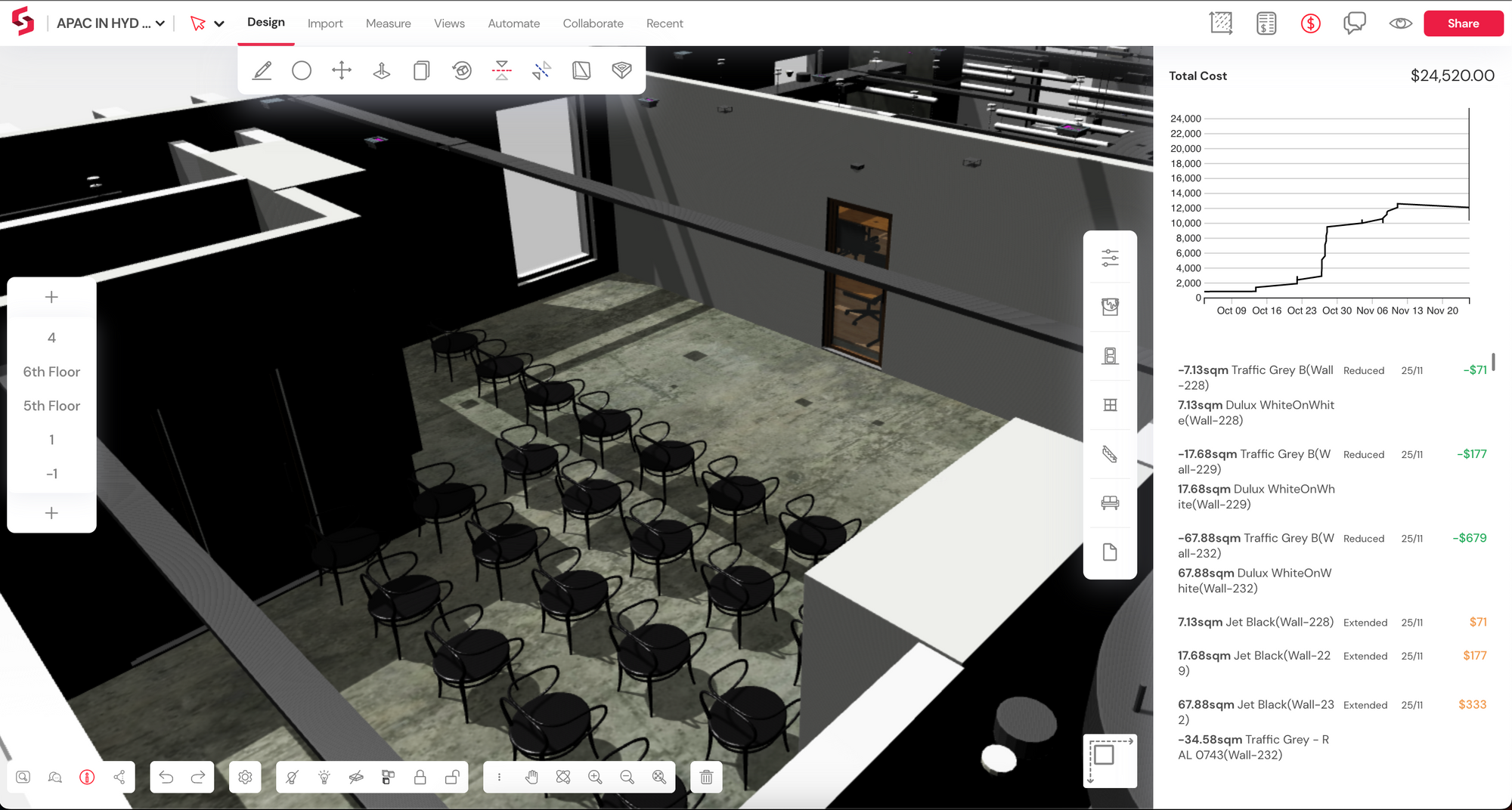Activate the Orbit tool
This screenshot has height=810, width=1512.
[563, 777]
